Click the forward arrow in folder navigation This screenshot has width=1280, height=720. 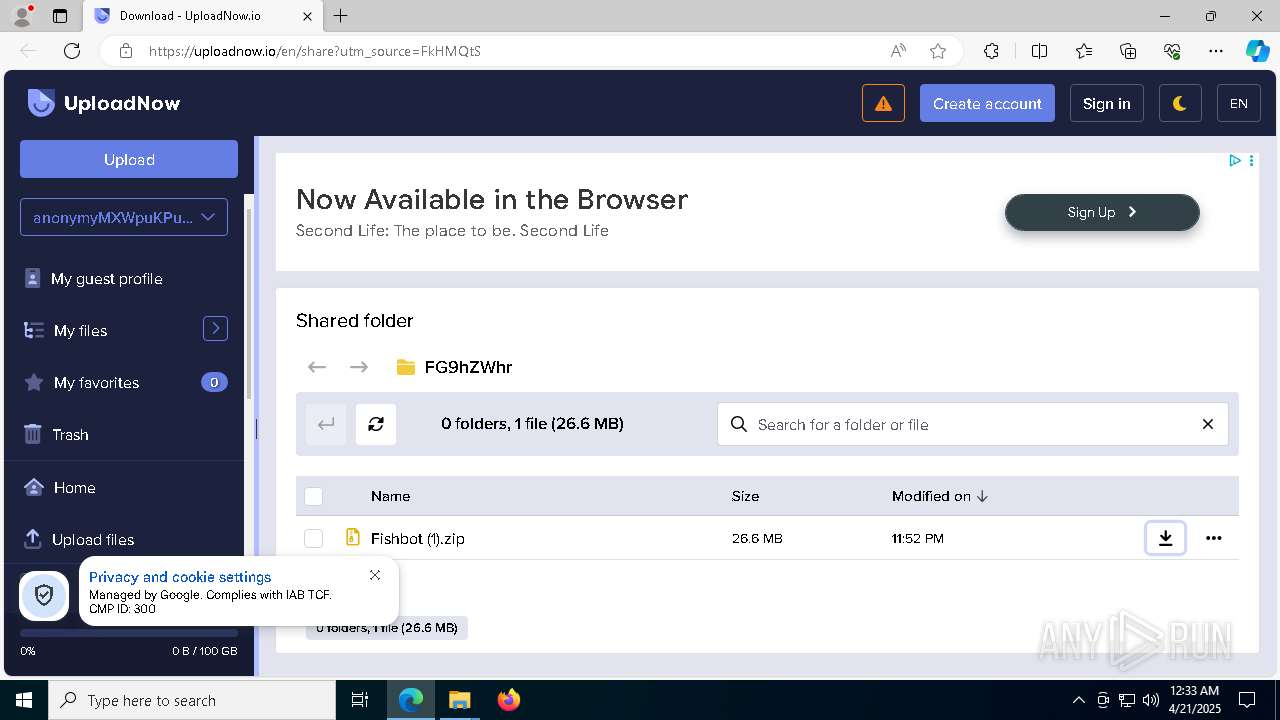359,367
